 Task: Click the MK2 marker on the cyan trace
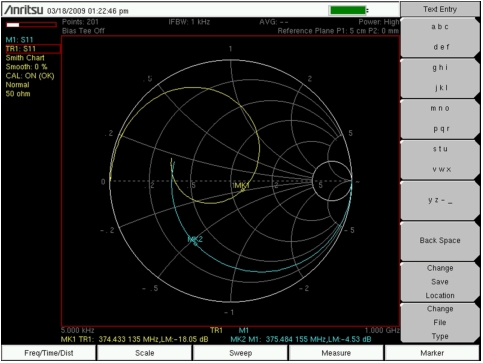point(195,240)
